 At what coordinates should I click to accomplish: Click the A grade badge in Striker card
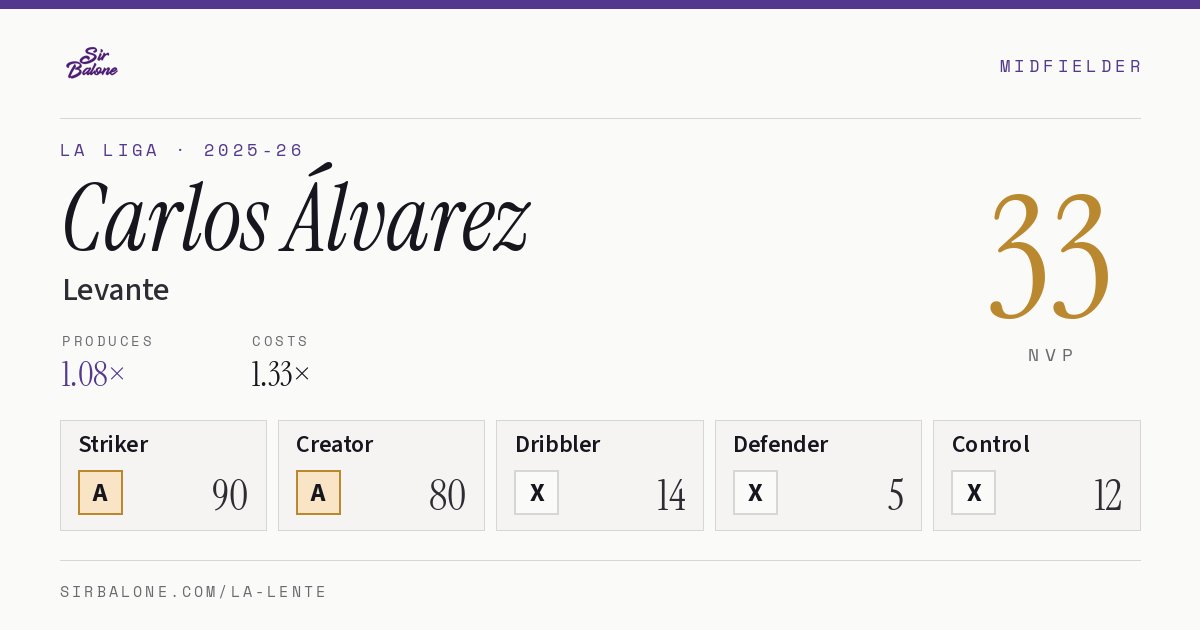pos(100,492)
